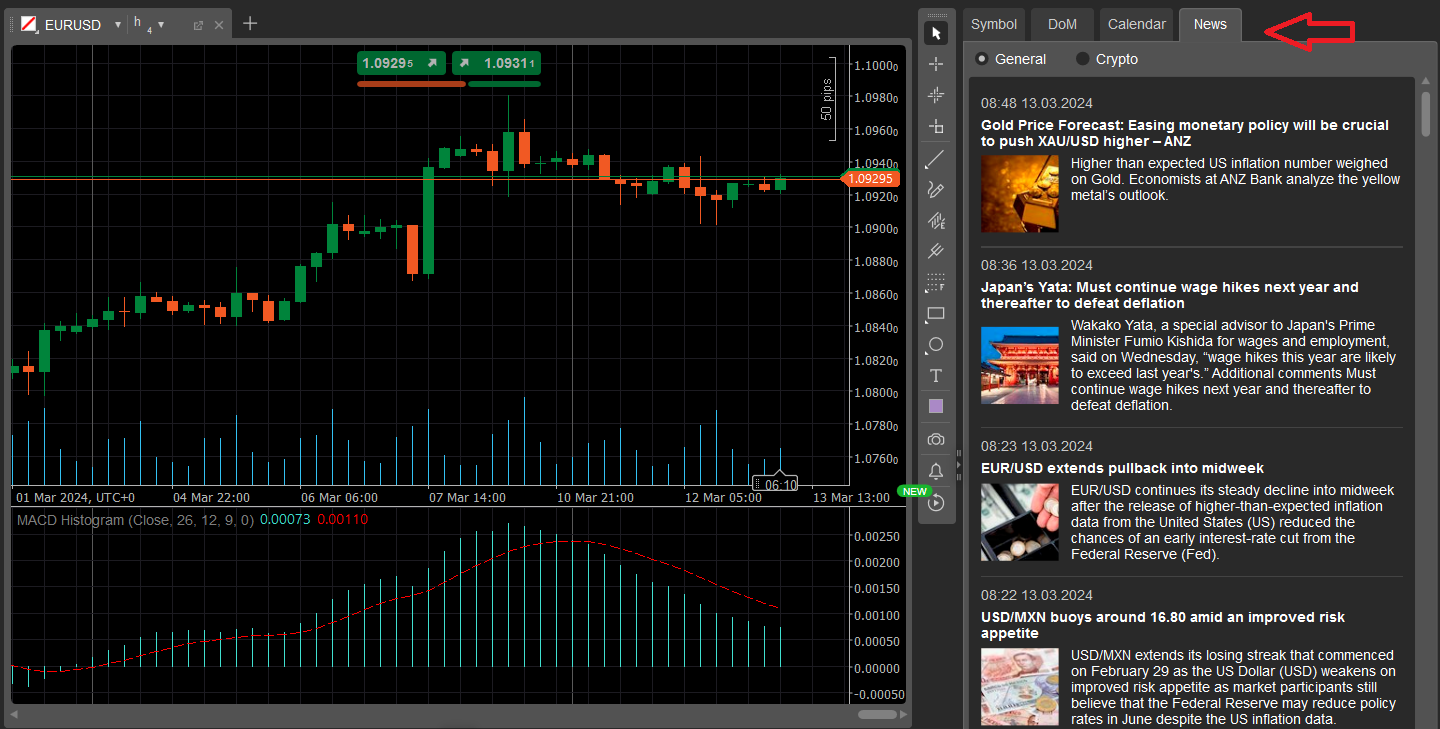Image resolution: width=1440 pixels, height=729 pixels.
Task: Click the purple drawing color swatch
Action: coord(936,407)
